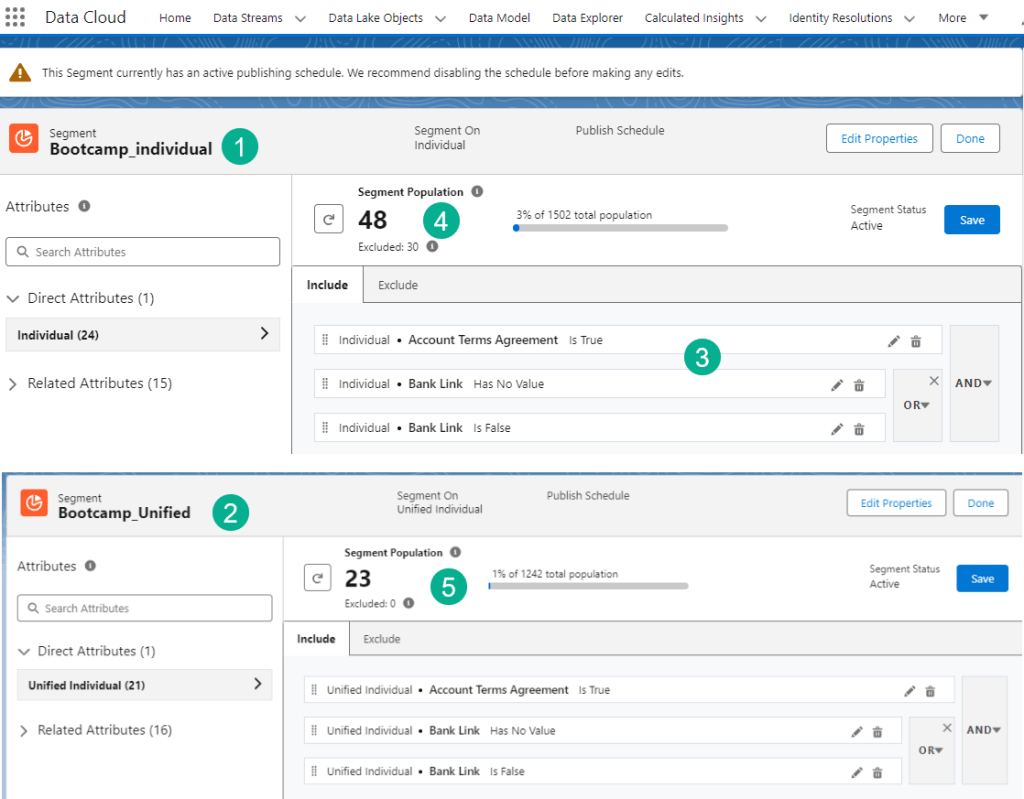
Task: Change the AND operator in Bootcamp_individual
Action: [974, 383]
